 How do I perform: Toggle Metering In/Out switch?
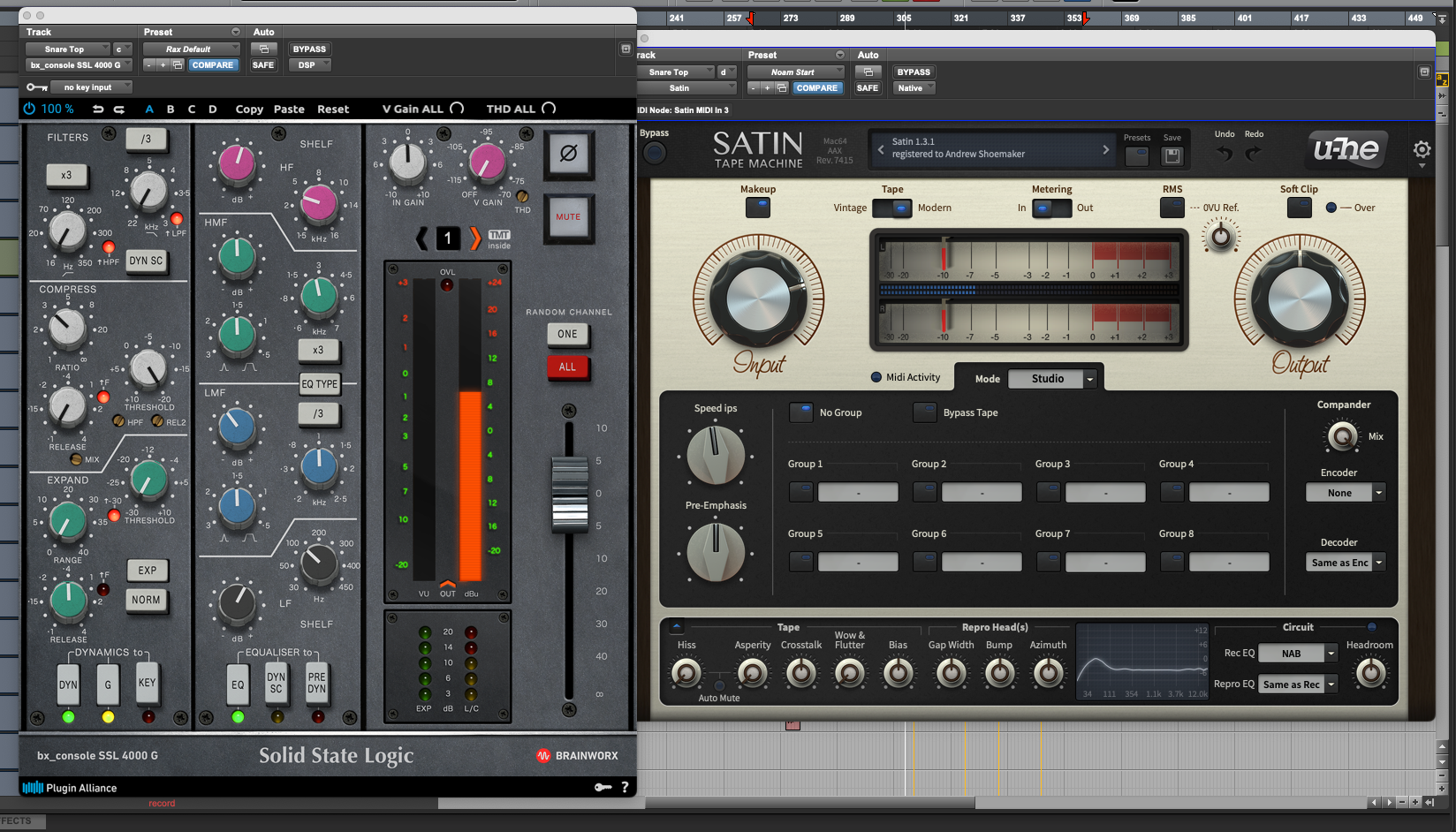click(x=1051, y=208)
